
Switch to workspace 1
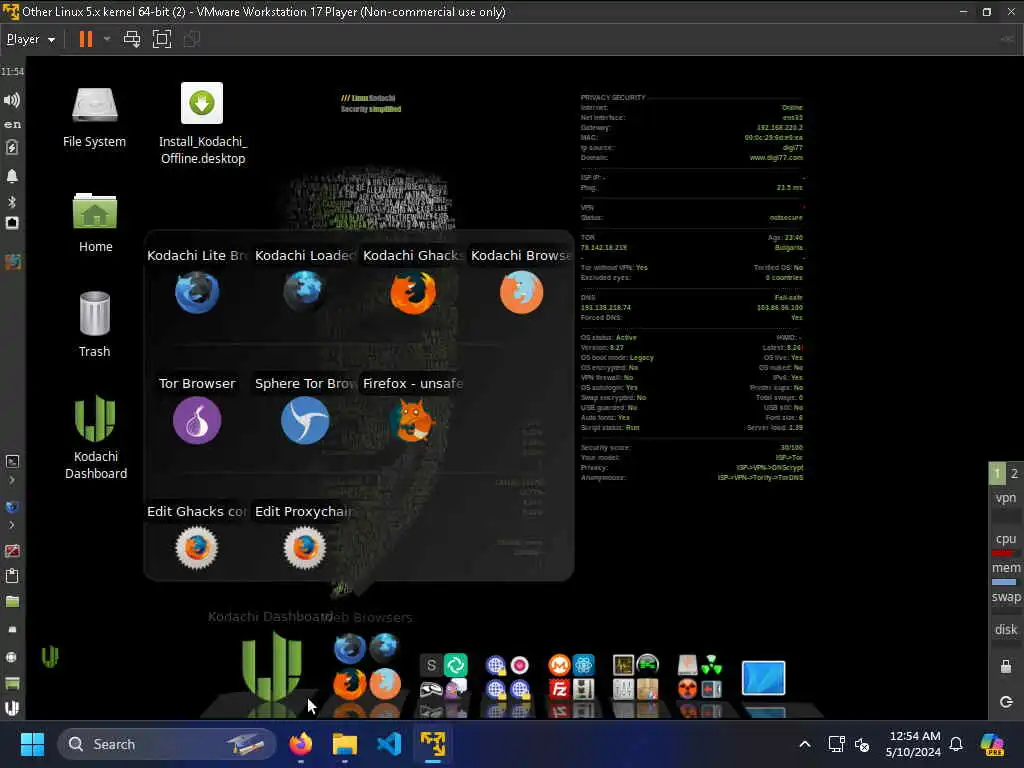tap(997, 473)
